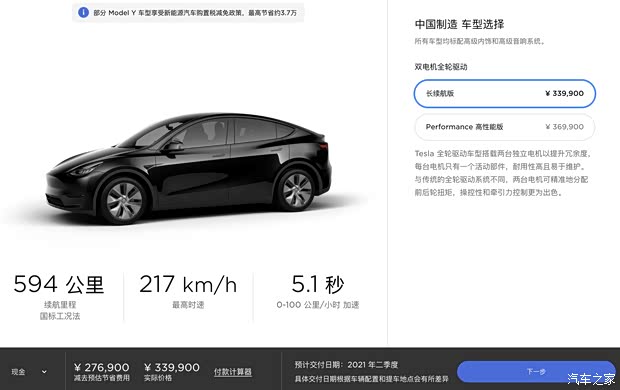Click the 双电机全轮驱动 section label
Viewport: 620px width, 390px height.
point(441,67)
